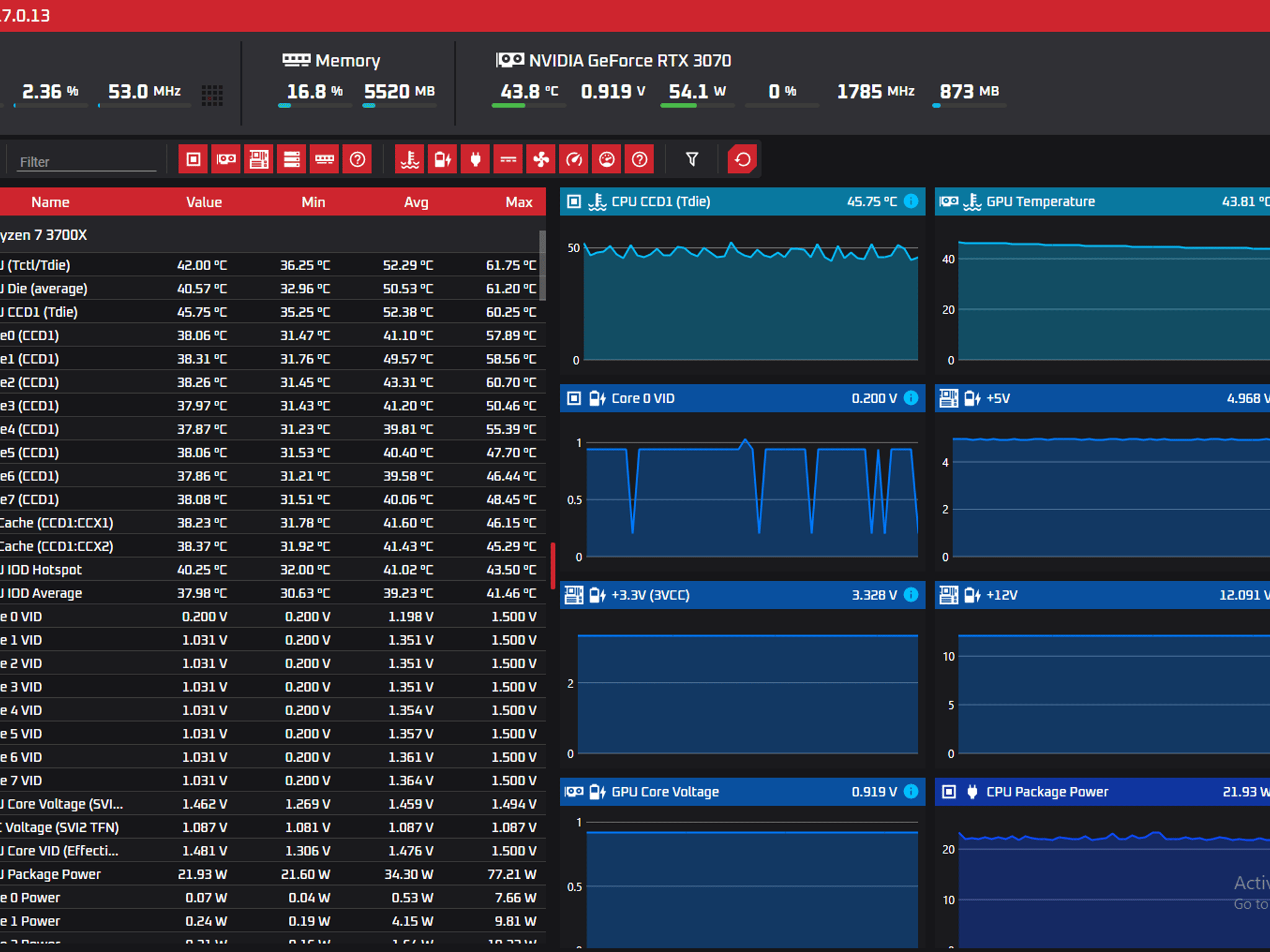Click the RAM icon beside the Memory heading
The width and height of the screenshot is (1270, 952).
[296, 60]
